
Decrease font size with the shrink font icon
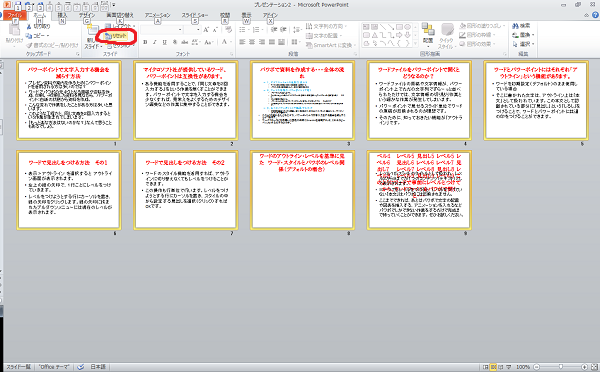tap(215, 29)
